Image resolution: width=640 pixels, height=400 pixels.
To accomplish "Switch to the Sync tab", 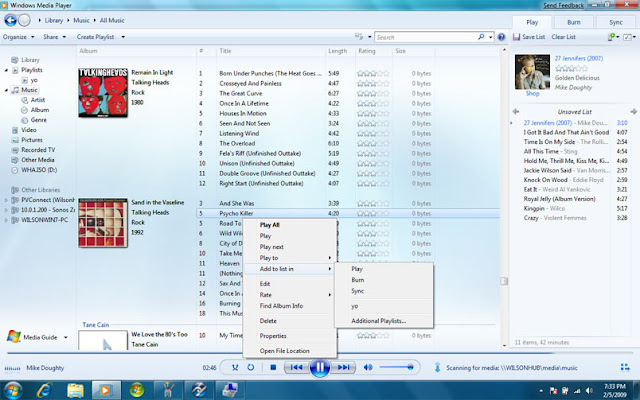I will (616, 22).
